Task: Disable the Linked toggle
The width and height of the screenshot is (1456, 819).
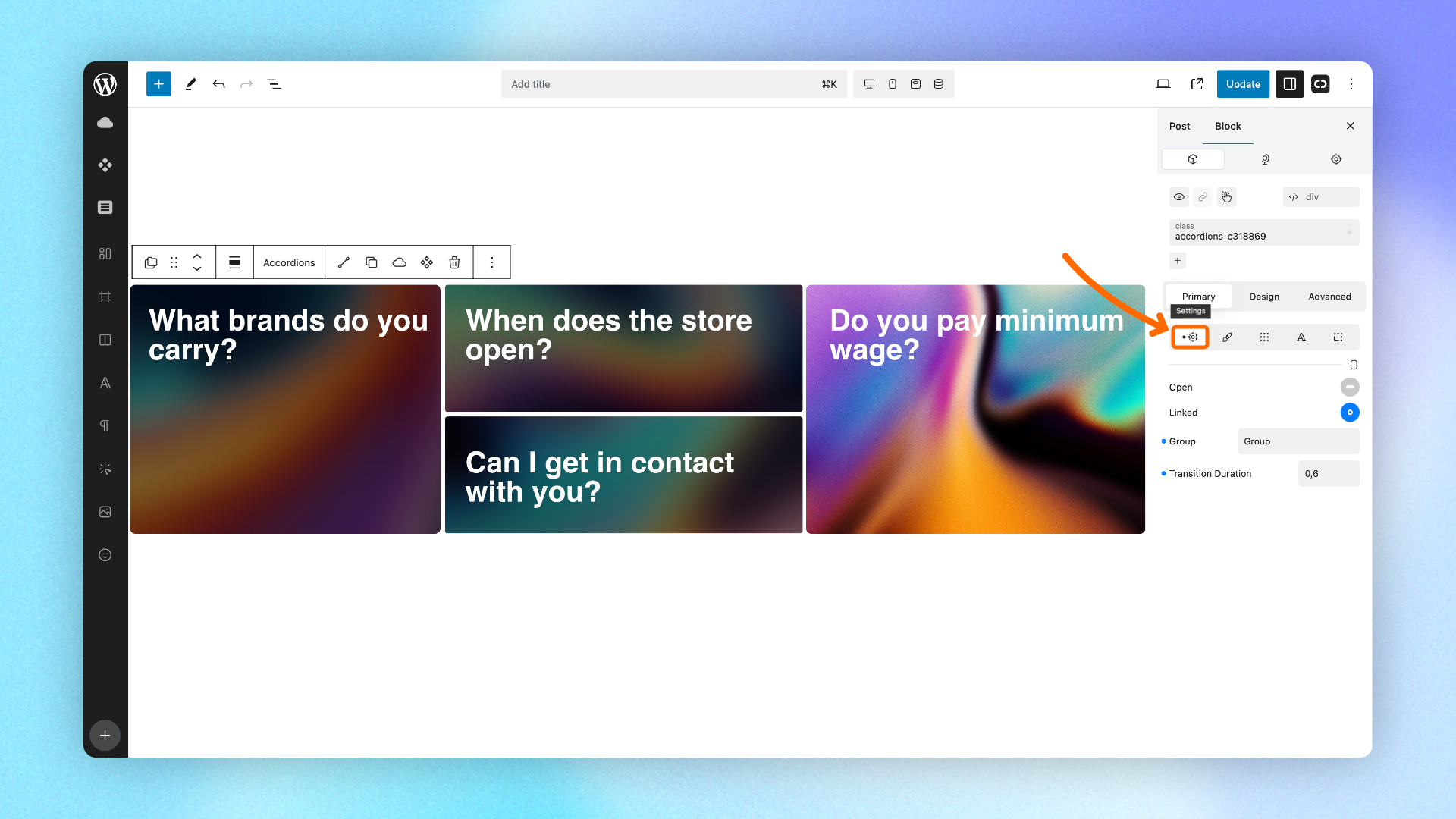Action: coord(1350,413)
